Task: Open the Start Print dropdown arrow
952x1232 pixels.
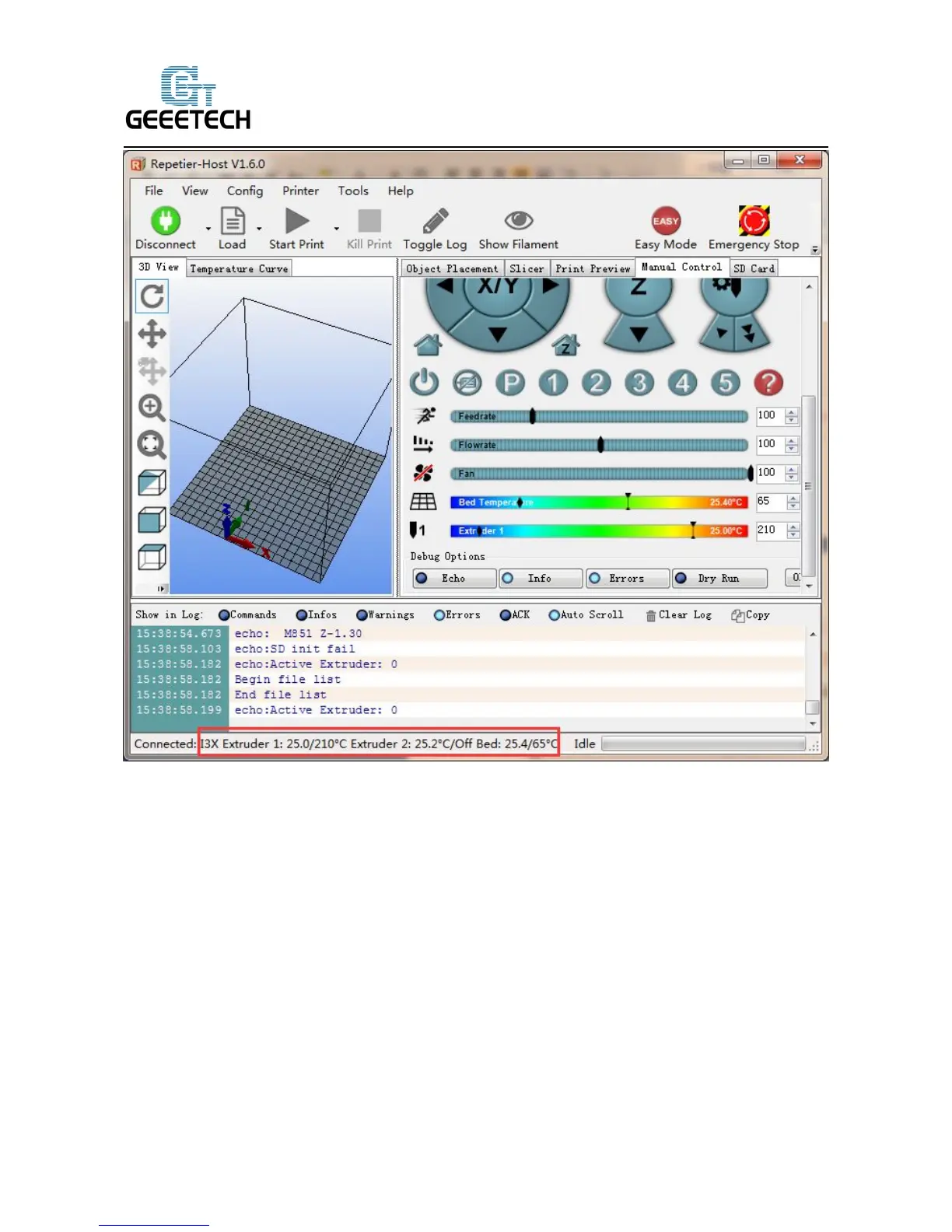Action: click(336, 229)
